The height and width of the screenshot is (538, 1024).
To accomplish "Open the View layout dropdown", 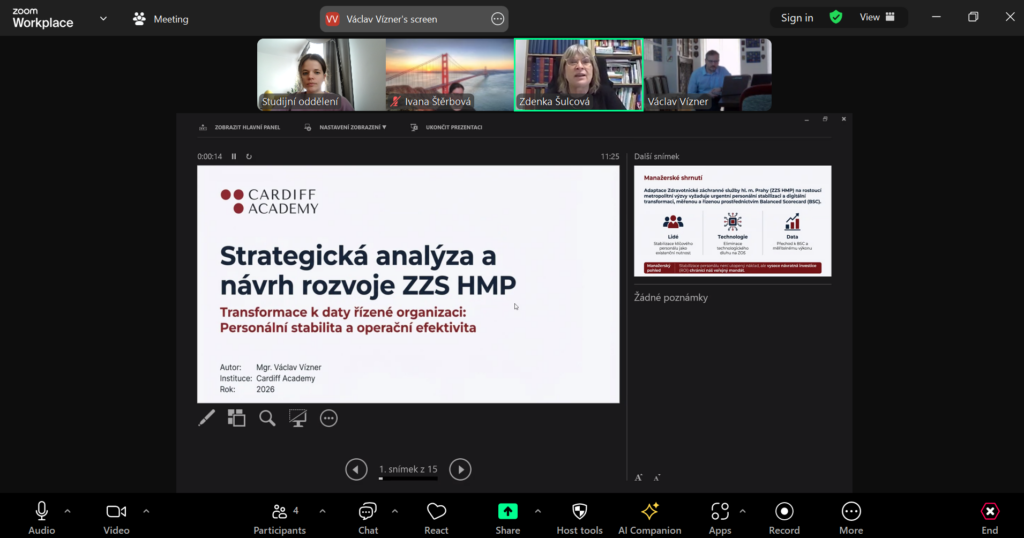I will click(877, 17).
